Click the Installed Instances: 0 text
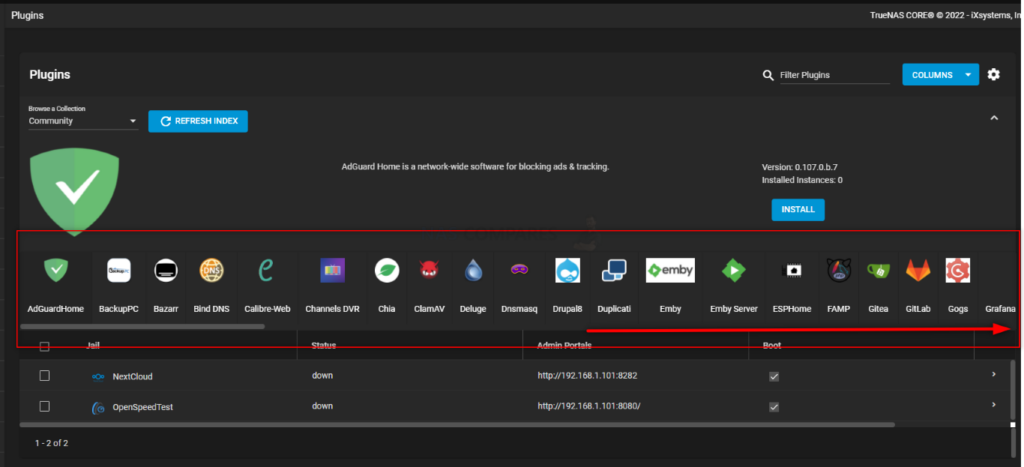The image size is (1024, 467). [x=802, y=180]
